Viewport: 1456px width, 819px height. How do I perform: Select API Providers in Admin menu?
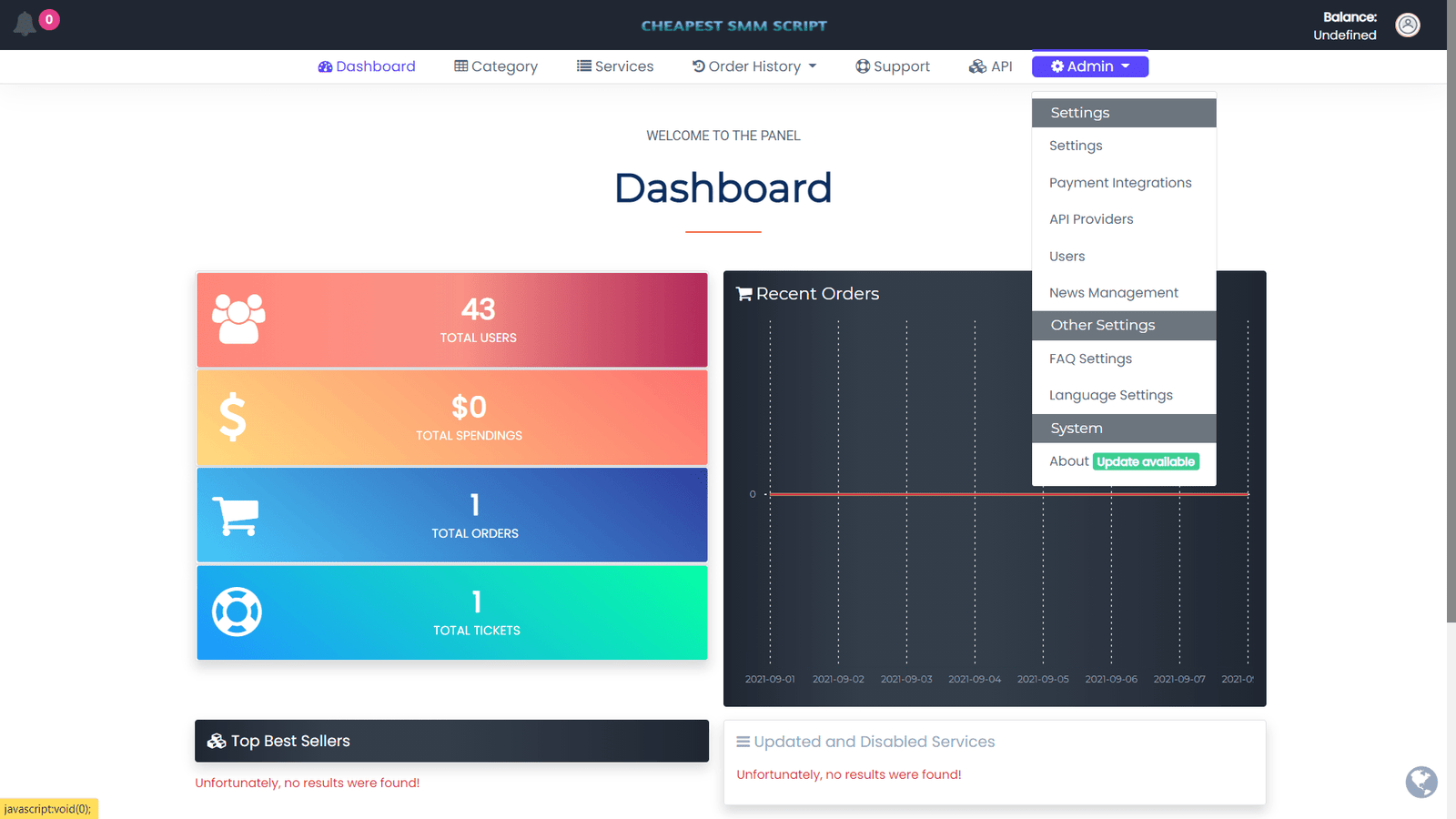coord(1091,219)
